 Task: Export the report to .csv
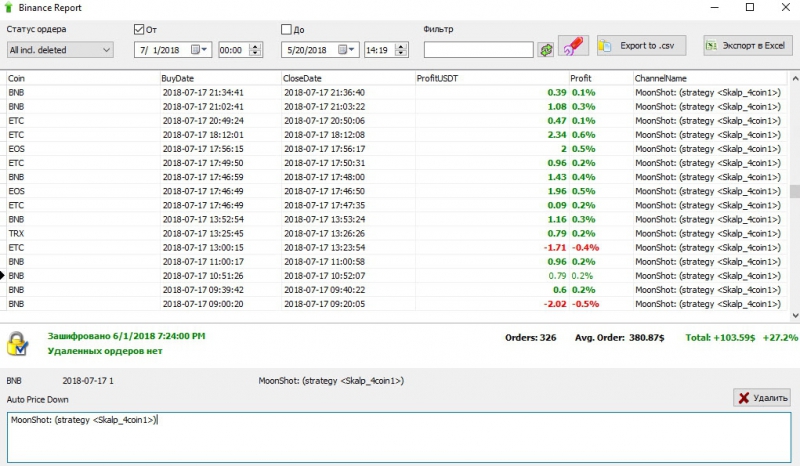point(641,46)
